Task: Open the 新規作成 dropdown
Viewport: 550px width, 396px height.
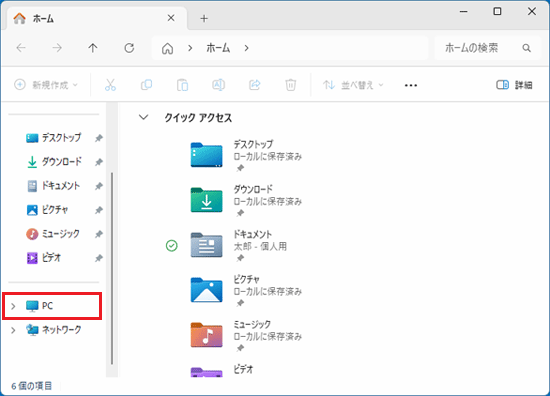Action: pos(46,85)
